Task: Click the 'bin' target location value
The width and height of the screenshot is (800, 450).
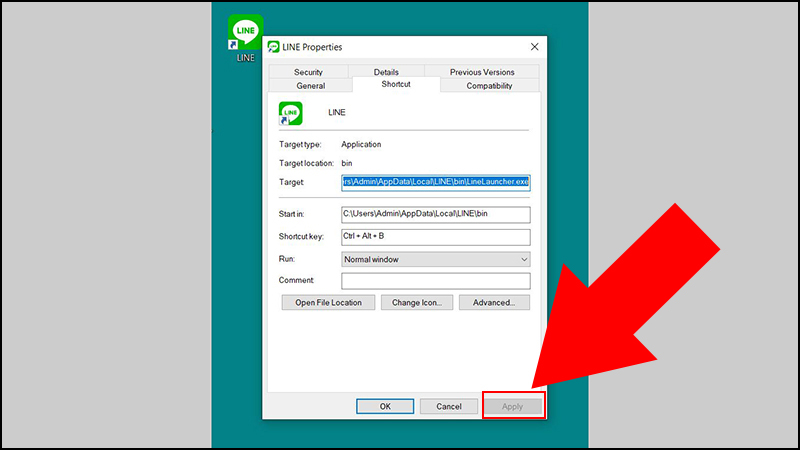Action: (x=347, y=163)
